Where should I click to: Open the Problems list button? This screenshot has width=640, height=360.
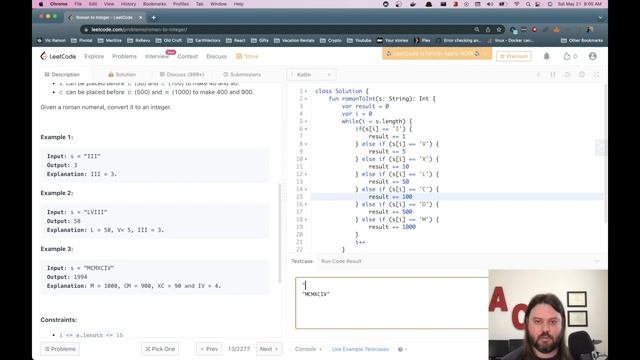pyautogui.click(x=60, y=349)
